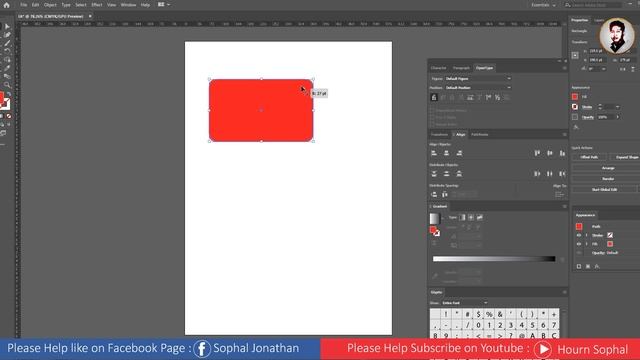The width and height of the screenshot is (640, 360).
Task: Open the Align To dropdown
Action: (559, 195)
